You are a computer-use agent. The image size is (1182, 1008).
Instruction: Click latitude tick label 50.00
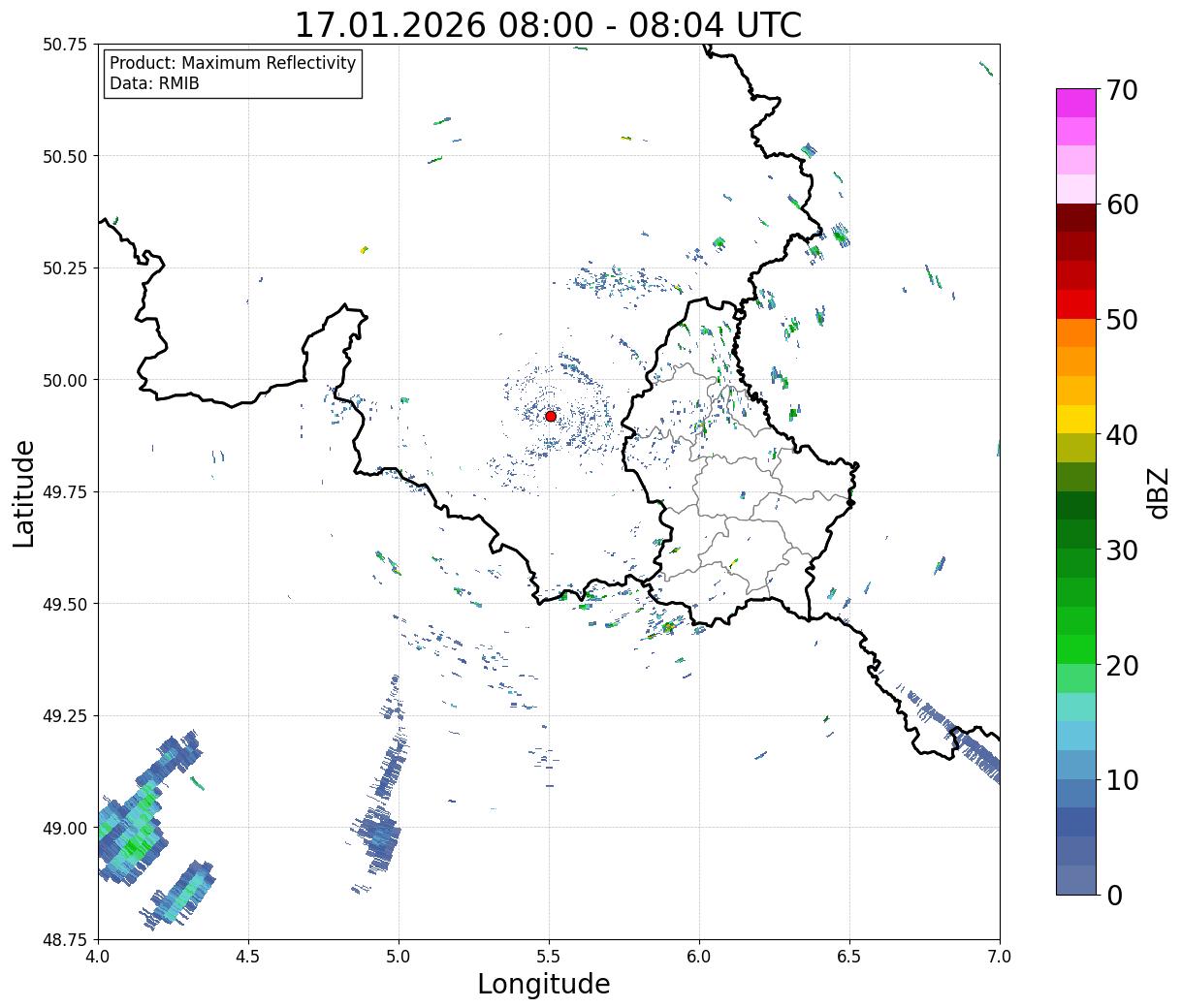coord(65,380)
